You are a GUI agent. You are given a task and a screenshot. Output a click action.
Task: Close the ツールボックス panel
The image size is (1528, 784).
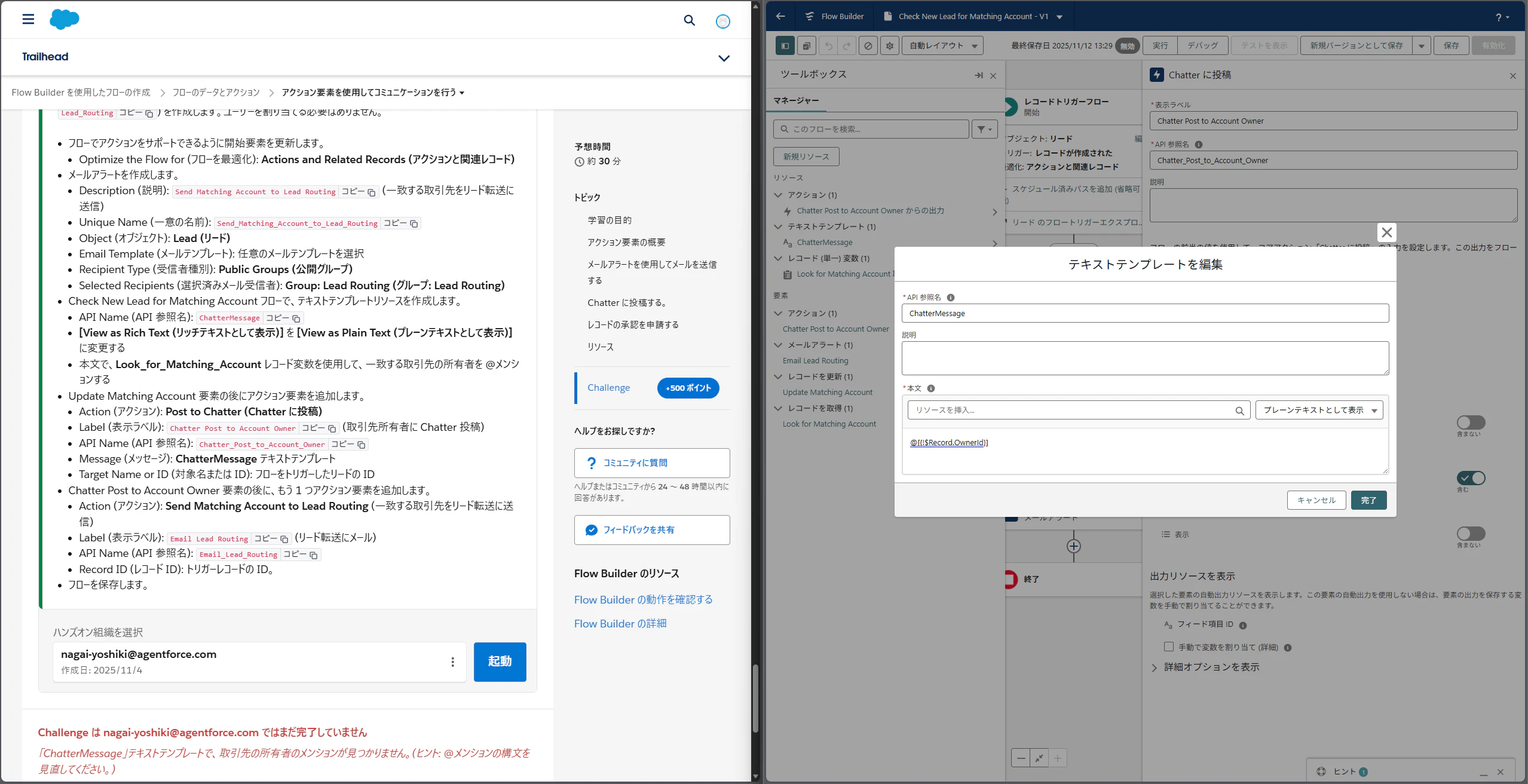[x=993, y=76]
